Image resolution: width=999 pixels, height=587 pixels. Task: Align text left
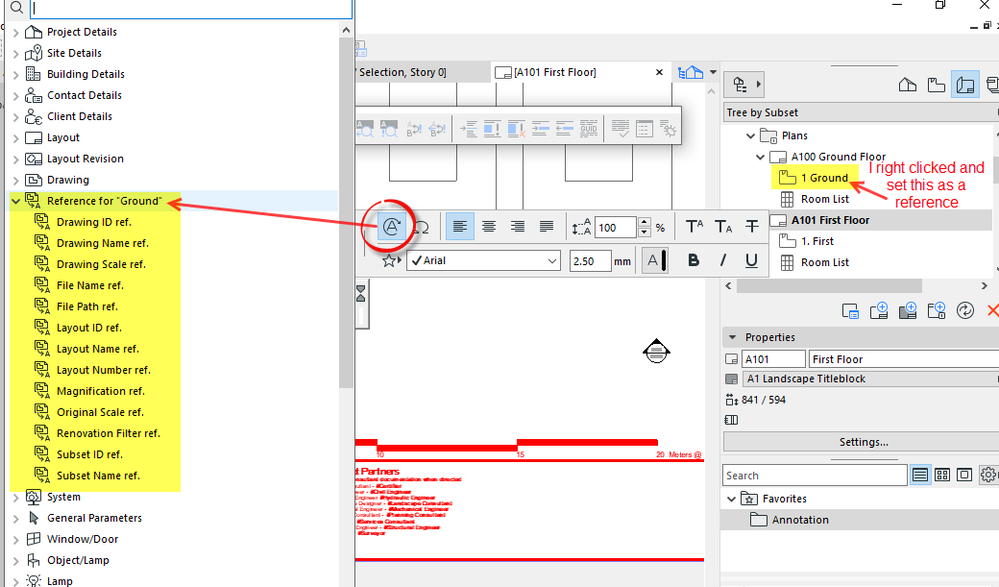pos(459,227)
